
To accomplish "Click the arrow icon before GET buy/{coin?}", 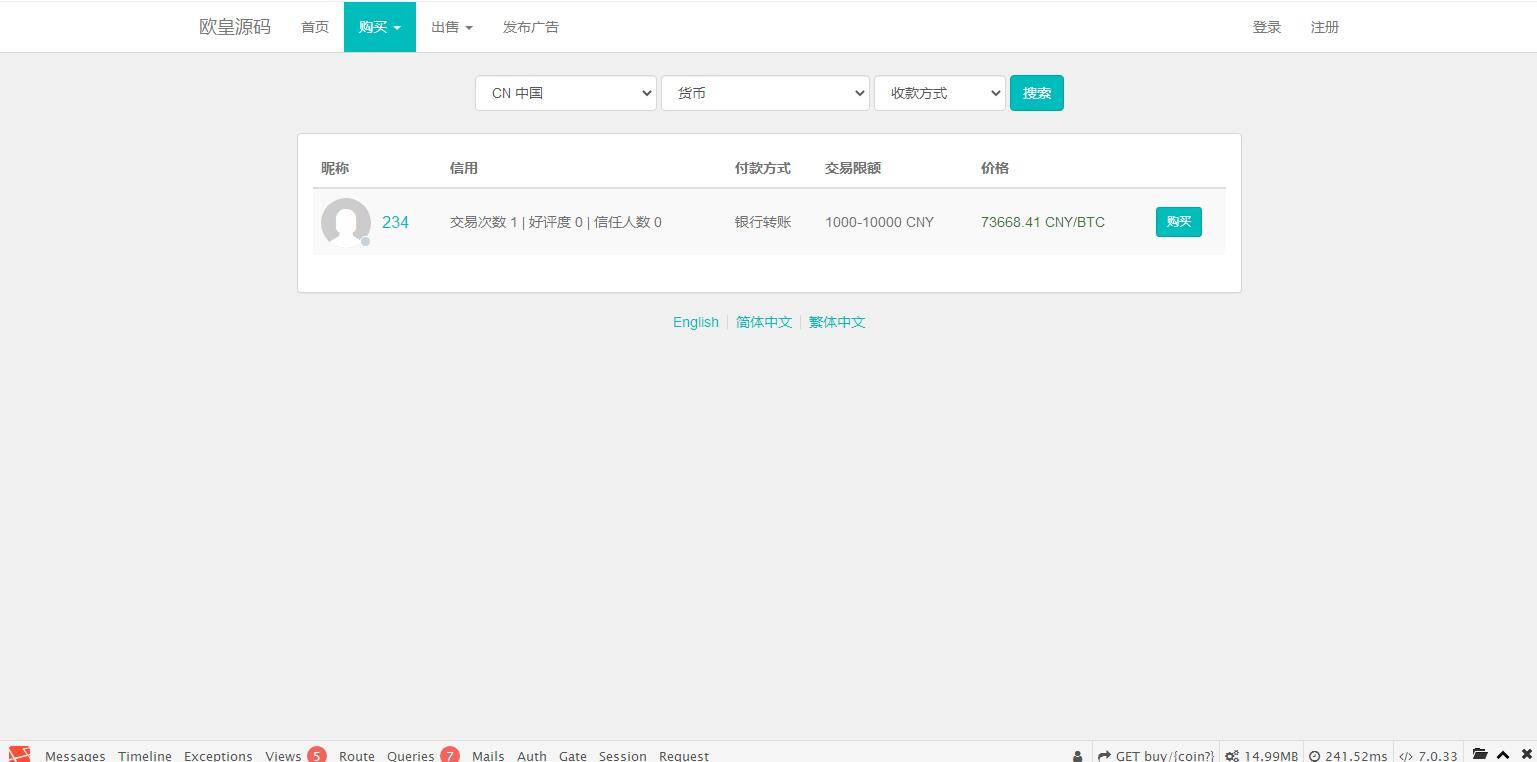I will 1103,755.
